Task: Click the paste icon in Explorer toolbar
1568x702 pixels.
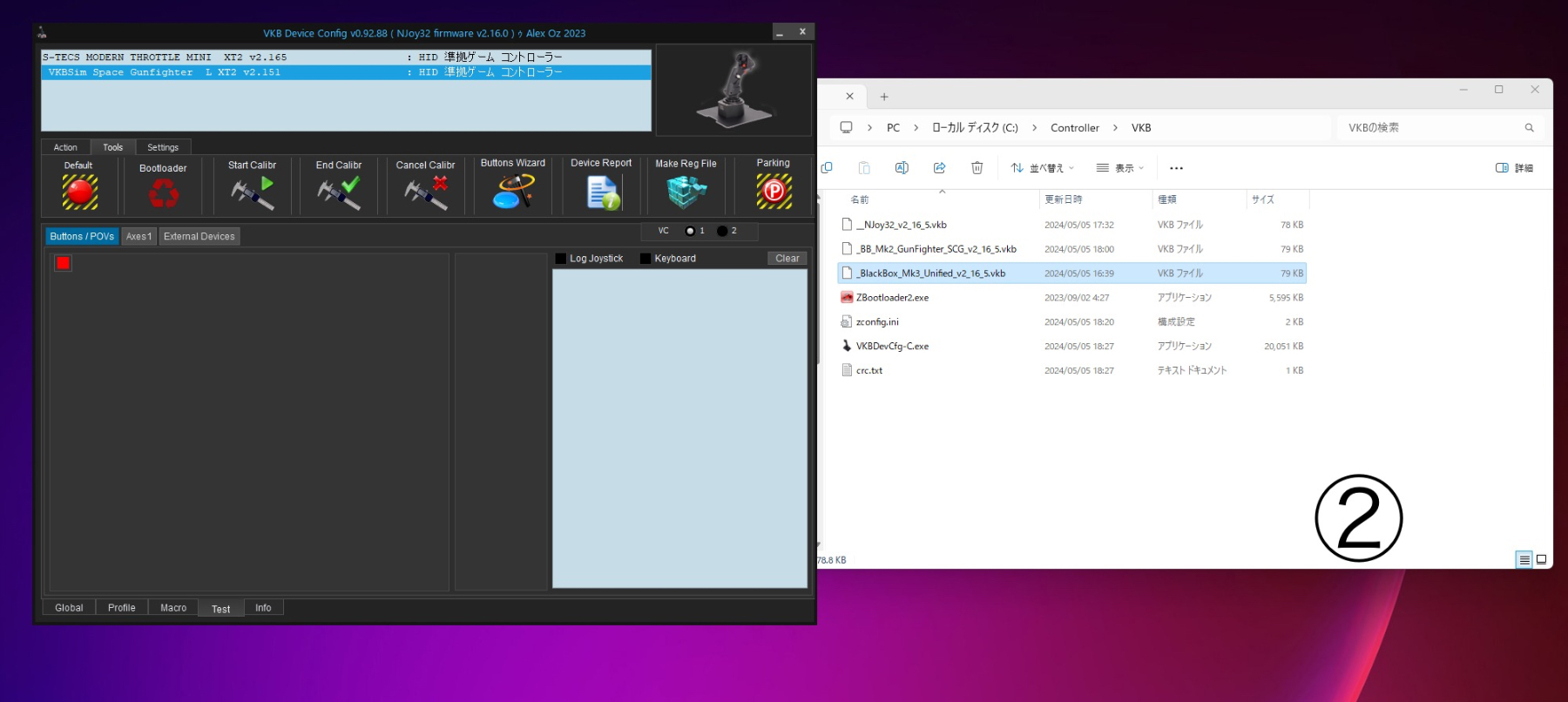Action: coord(864,168)
